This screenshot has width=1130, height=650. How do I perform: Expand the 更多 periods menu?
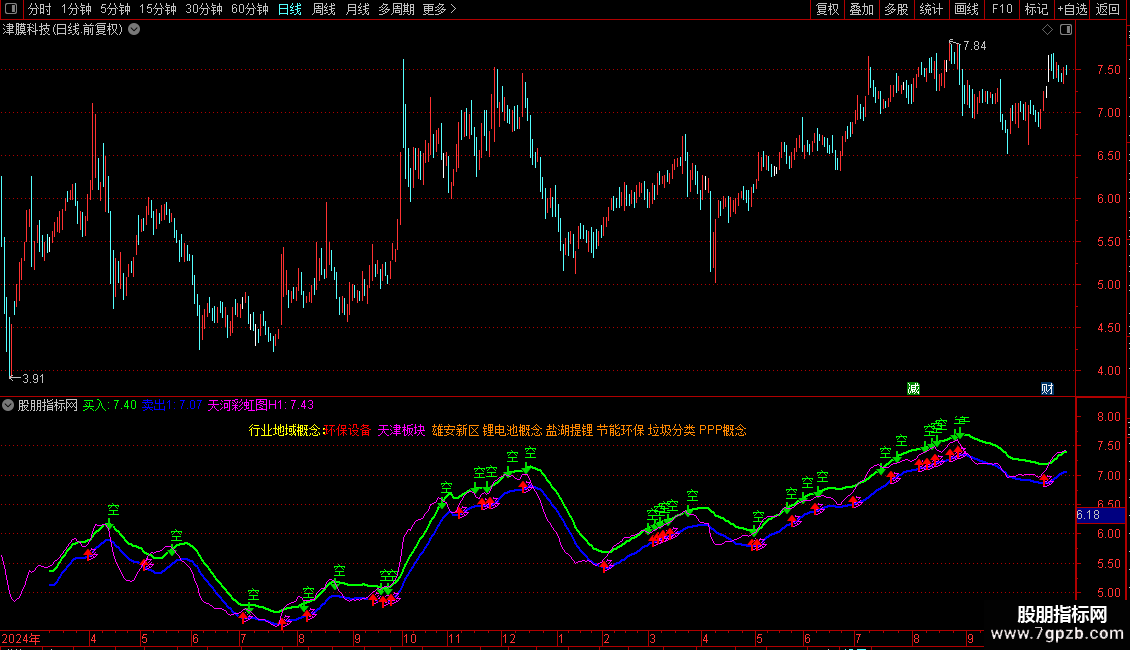coord(439,9)
